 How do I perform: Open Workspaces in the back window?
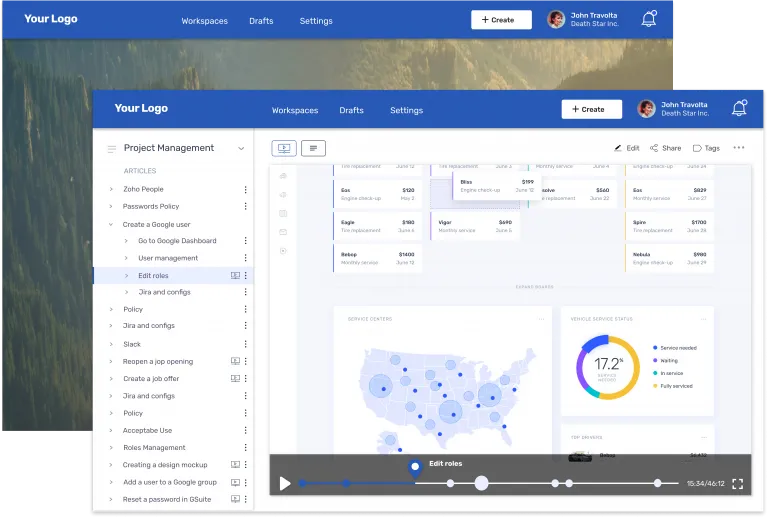[x=205, y=21]
